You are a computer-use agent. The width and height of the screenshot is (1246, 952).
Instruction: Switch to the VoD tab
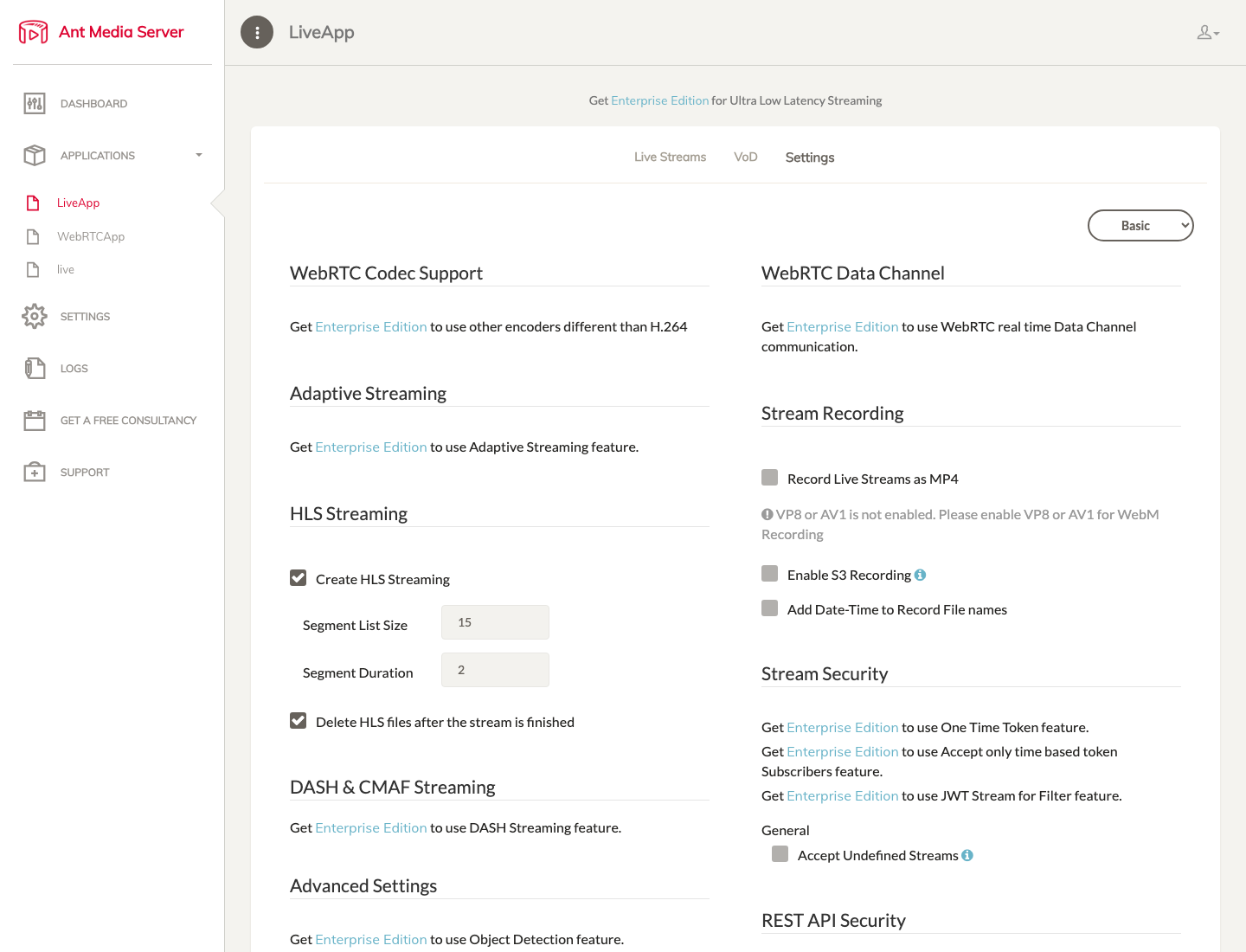tap(745, 158)
